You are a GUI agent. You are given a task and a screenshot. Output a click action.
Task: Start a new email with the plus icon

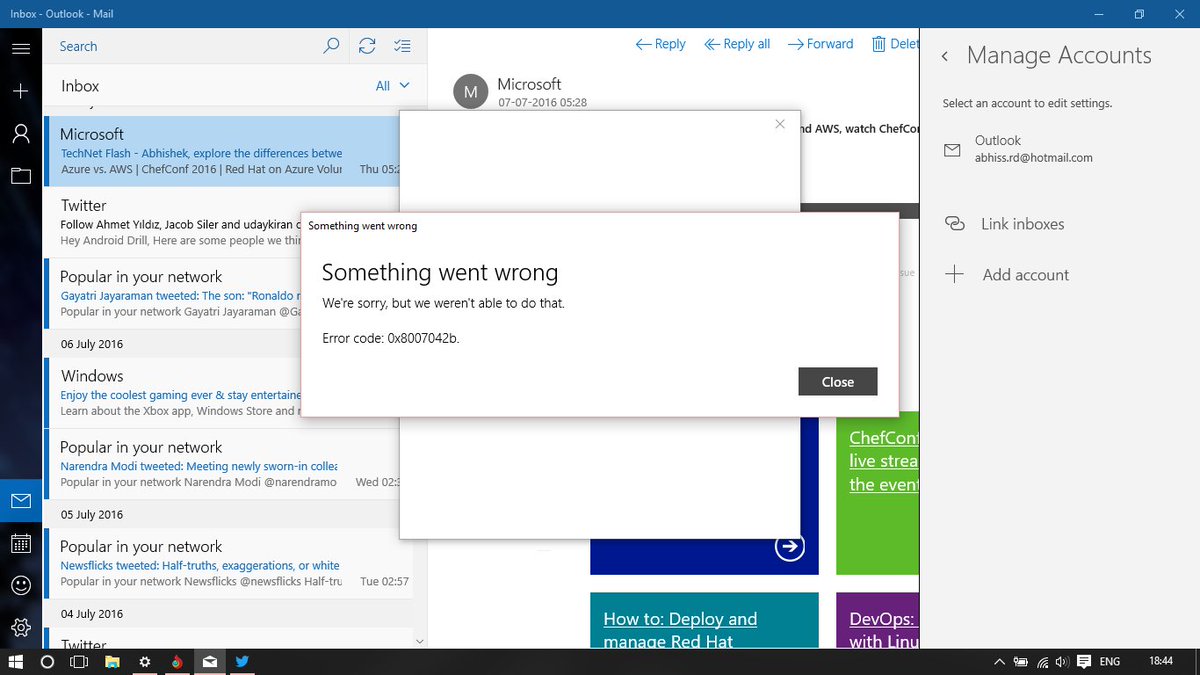(21, 90)
